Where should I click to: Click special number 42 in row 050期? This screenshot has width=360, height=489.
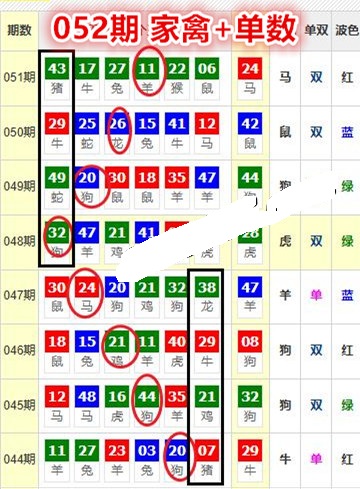click(x=250, y=124)
